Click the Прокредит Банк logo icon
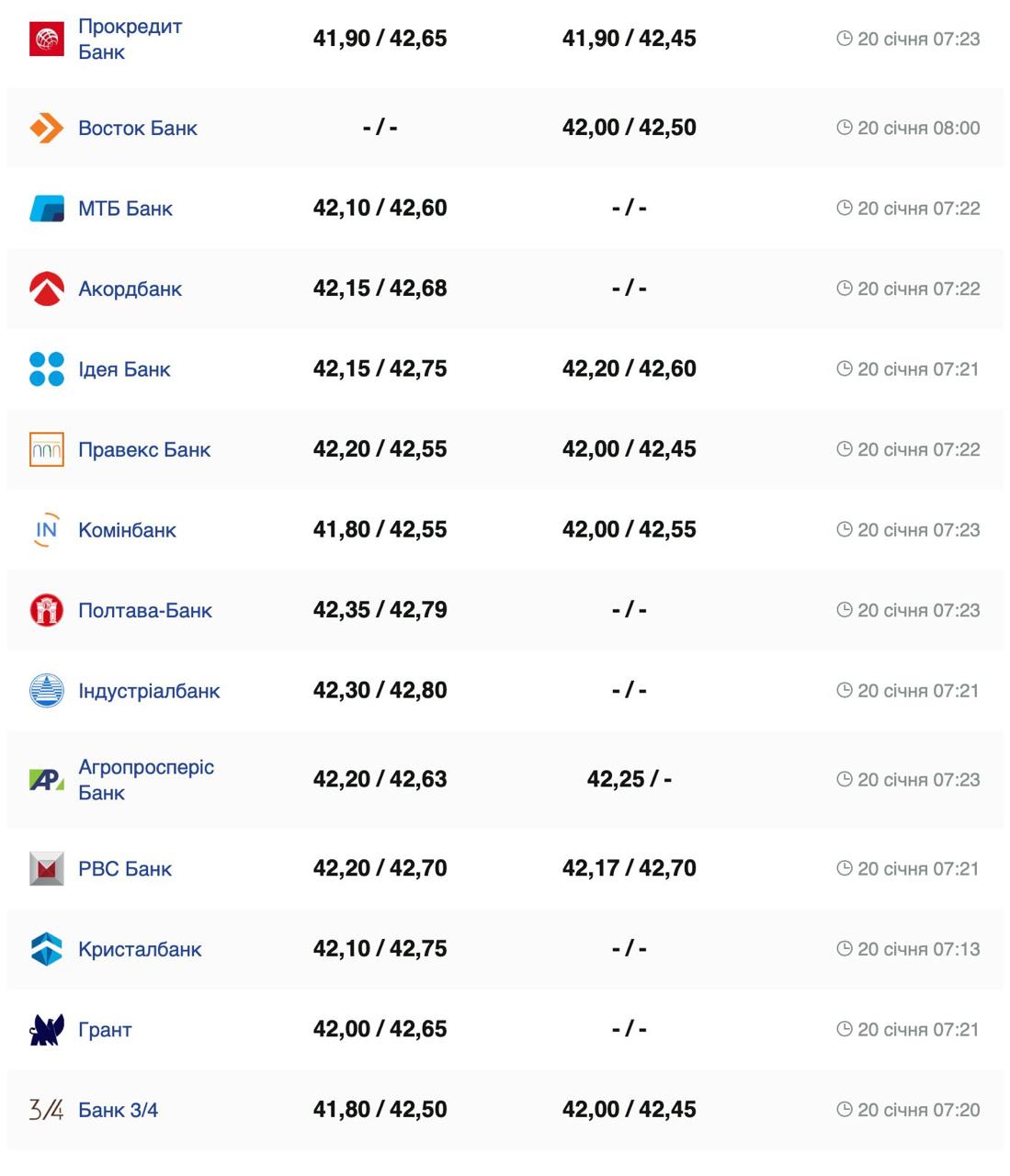Viewport: 1010px width, 1176px height. point(47,39)
